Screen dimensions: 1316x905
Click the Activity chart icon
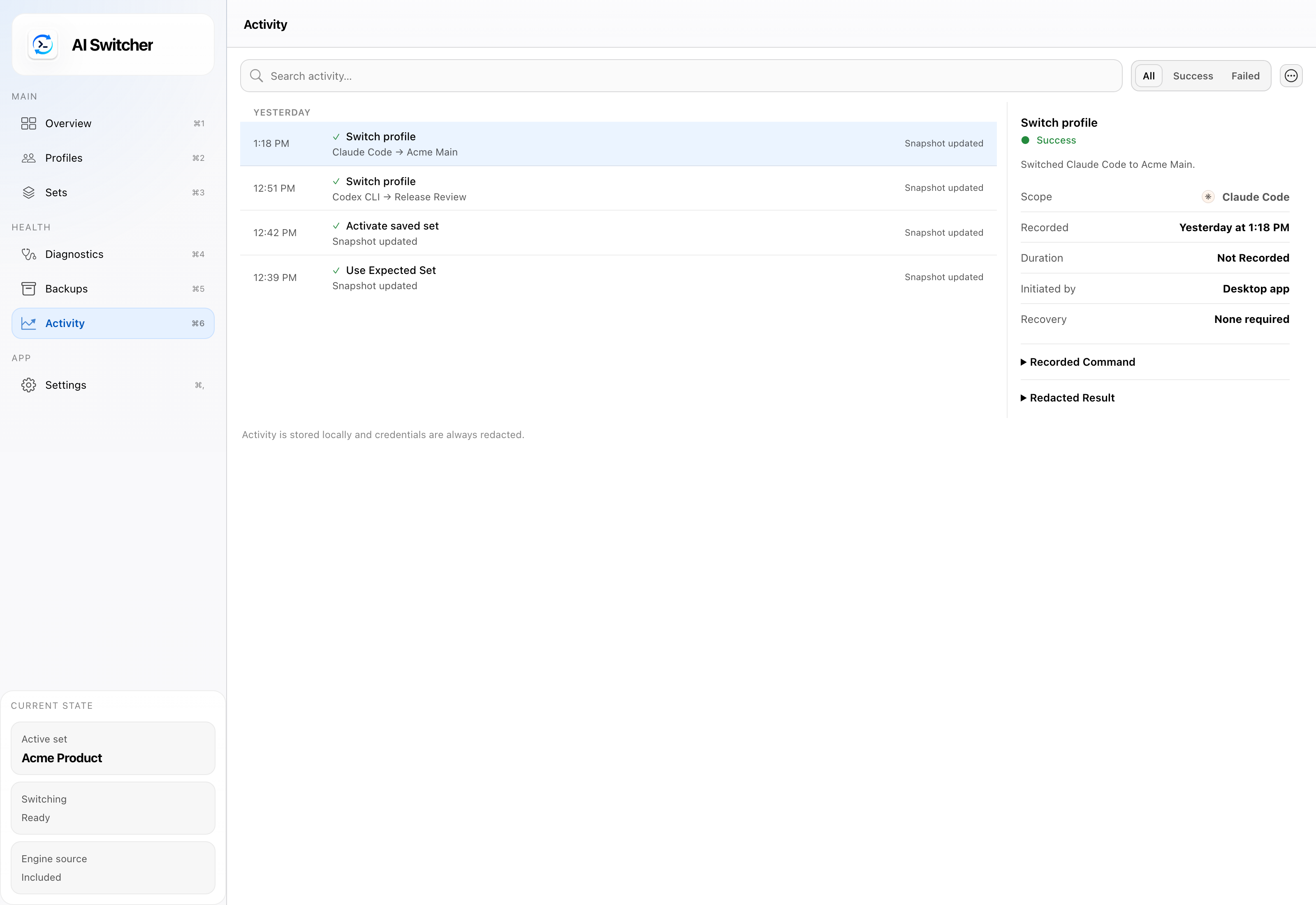pyautogui.click(x=28, y=323)
